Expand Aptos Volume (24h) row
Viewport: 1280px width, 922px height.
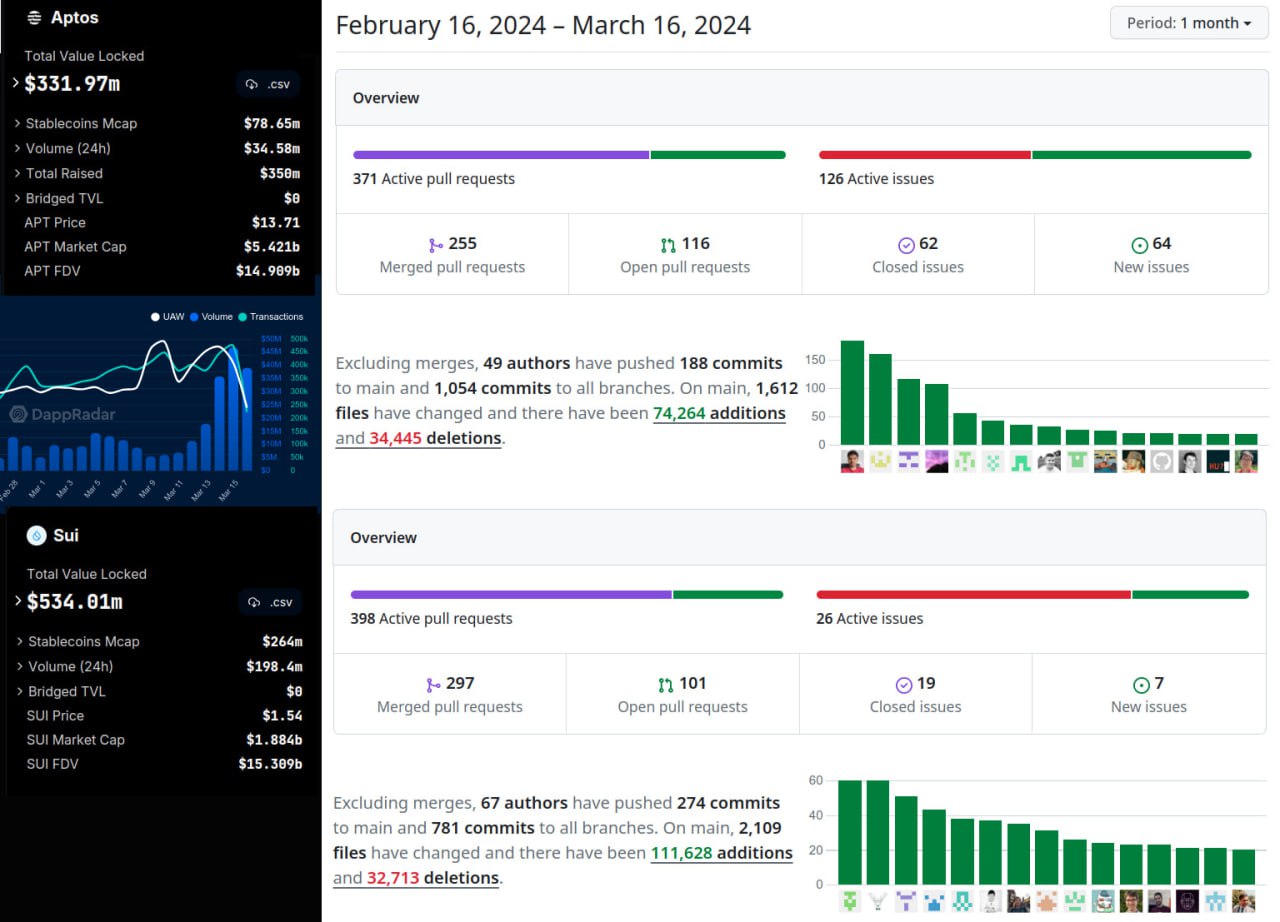(x=18, y=149)
